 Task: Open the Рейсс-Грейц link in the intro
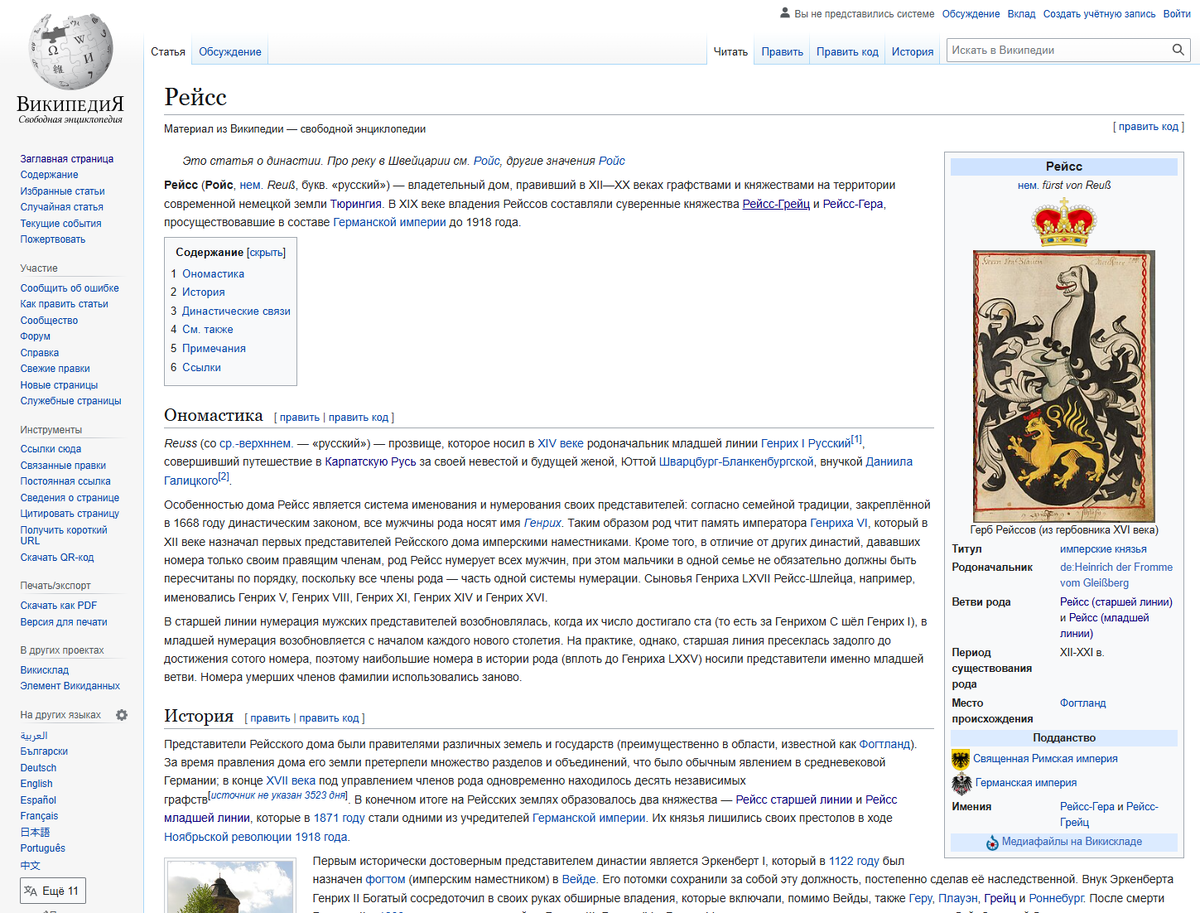776,204
